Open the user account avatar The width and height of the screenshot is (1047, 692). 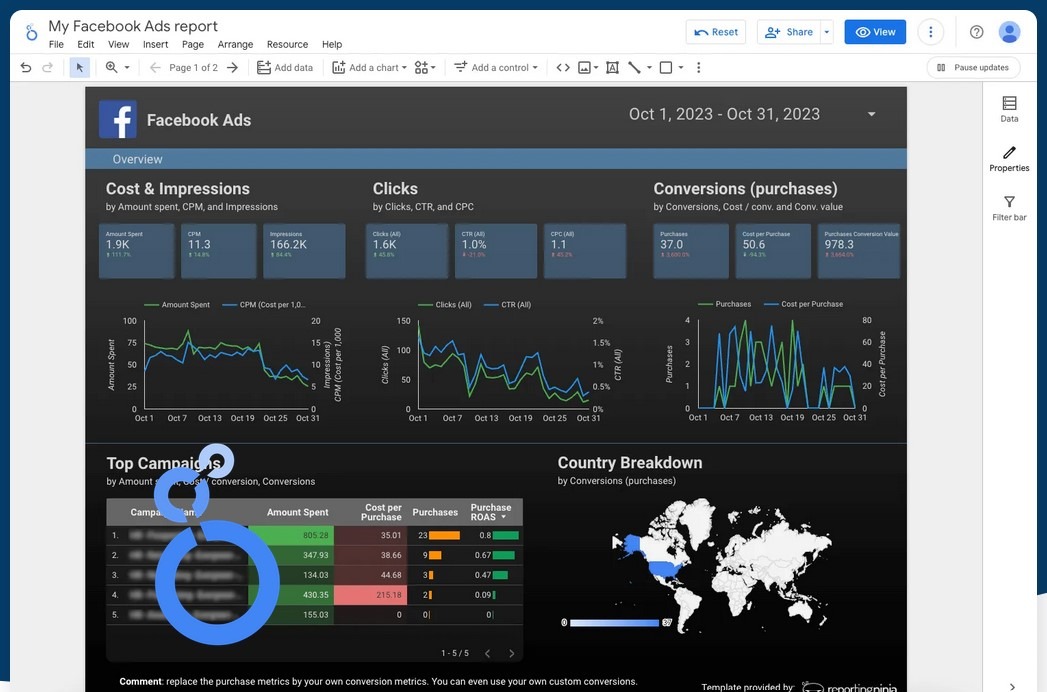(1009, 31)
